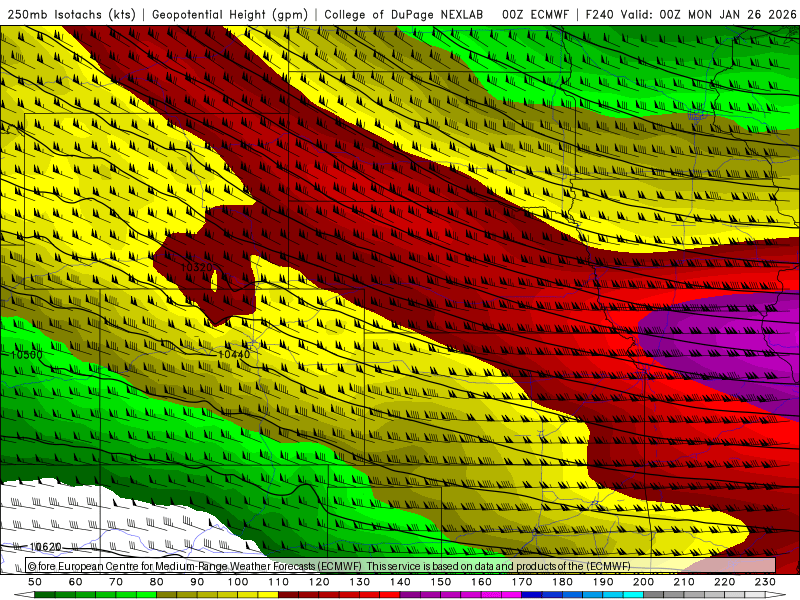The width and height of the screenshot is (800, 600).
Task: Click the 230 value on the color scale
Action: tap(765, 582)
